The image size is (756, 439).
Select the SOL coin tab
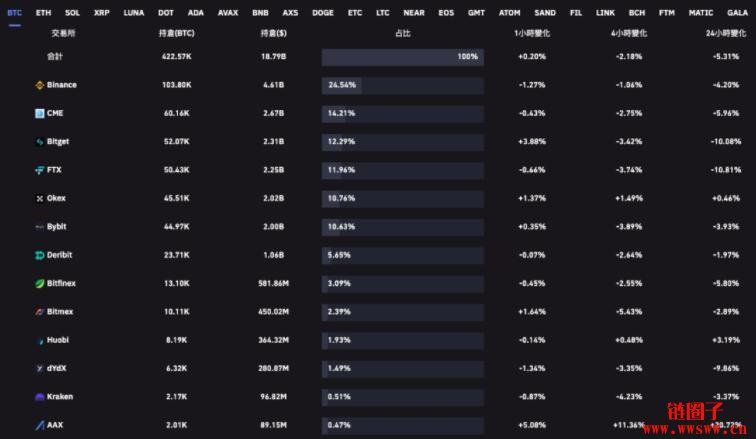tap(72, 13)
